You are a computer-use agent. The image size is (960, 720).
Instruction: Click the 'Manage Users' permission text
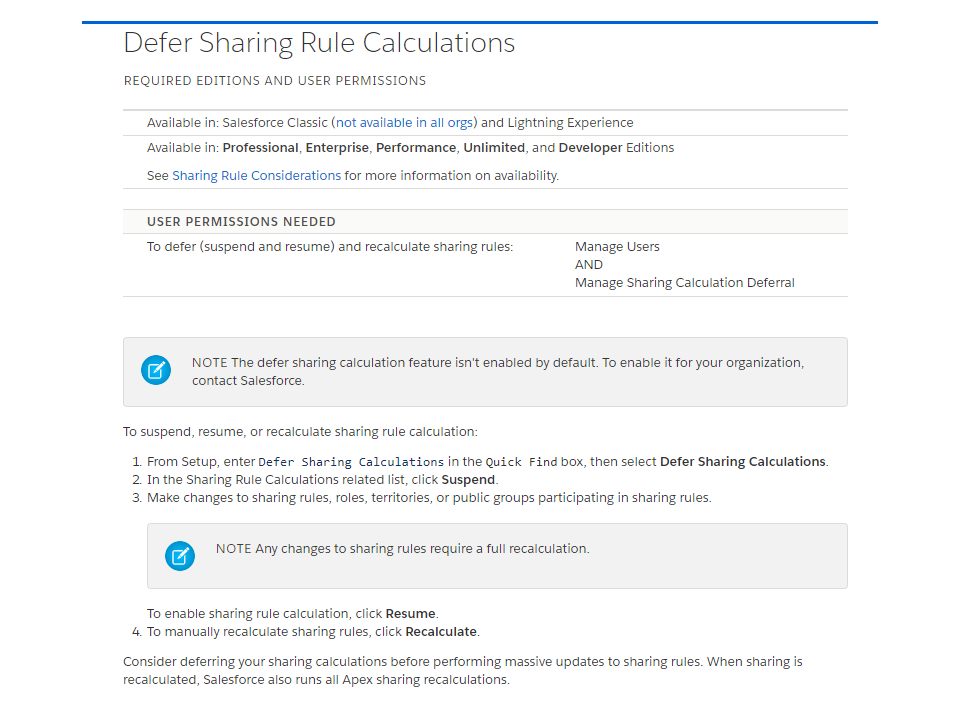617,247
